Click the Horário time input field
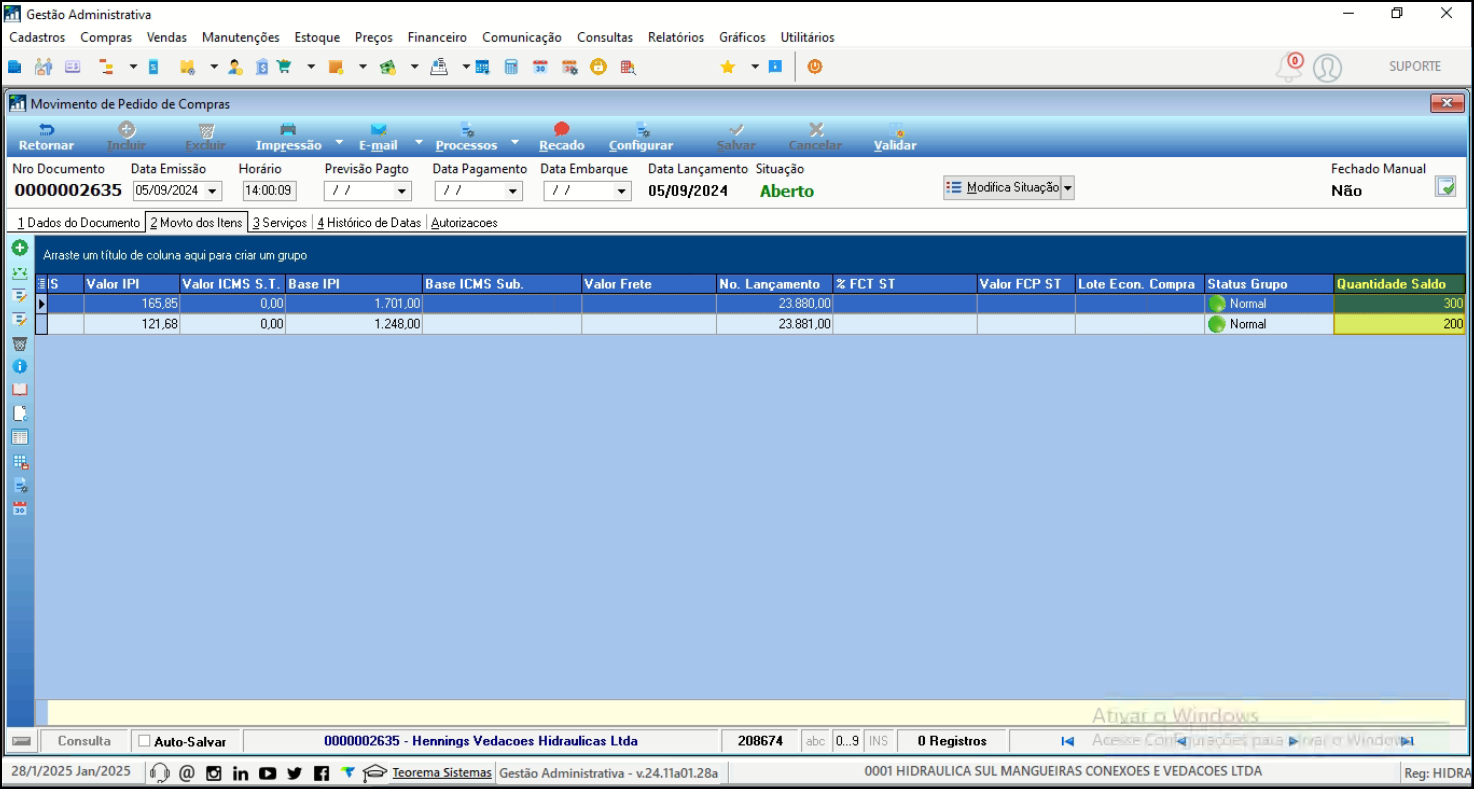The width and height of the screenshot is (1474, 789). (x=269, y=191)
